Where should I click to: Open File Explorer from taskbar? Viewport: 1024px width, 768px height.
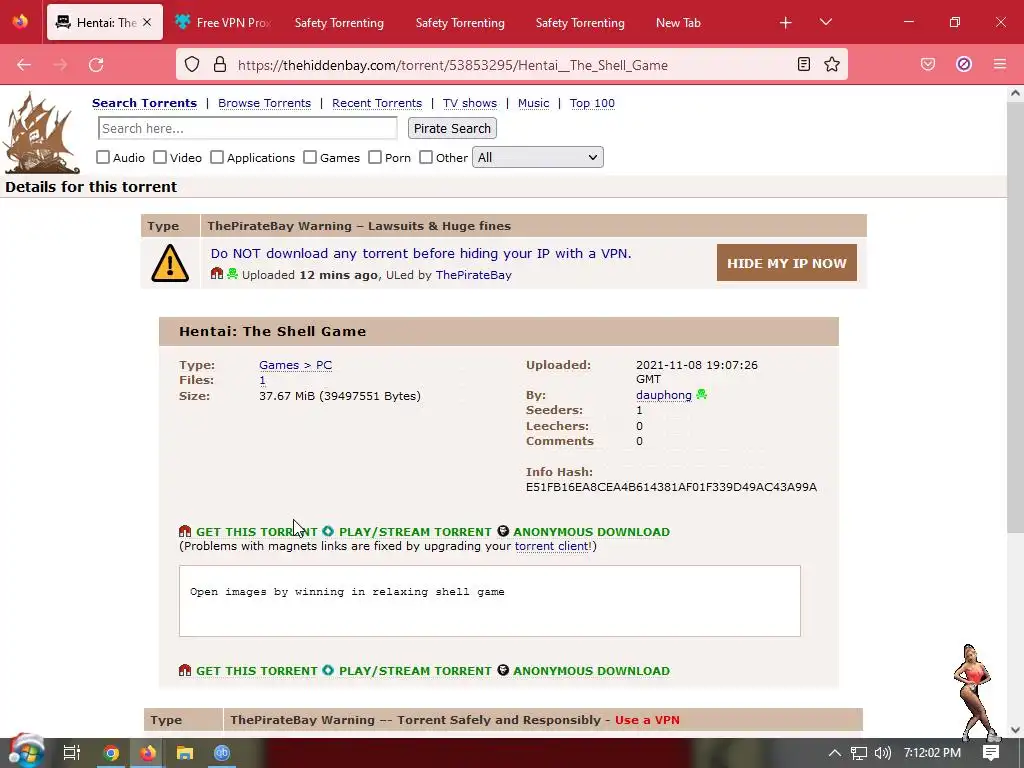click(x=185, y=753)
